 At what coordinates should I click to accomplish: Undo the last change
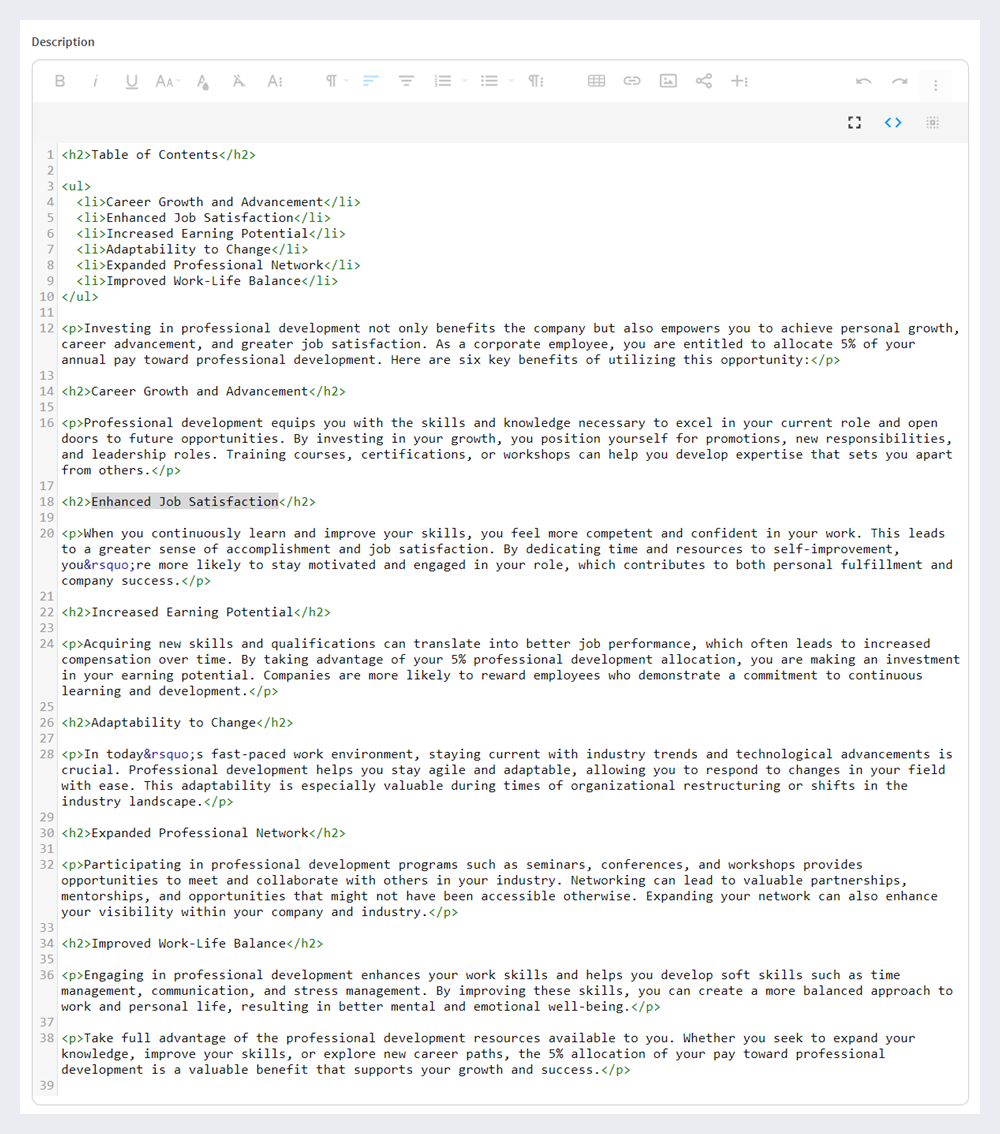pyautogui.click(x=864, y=81)
